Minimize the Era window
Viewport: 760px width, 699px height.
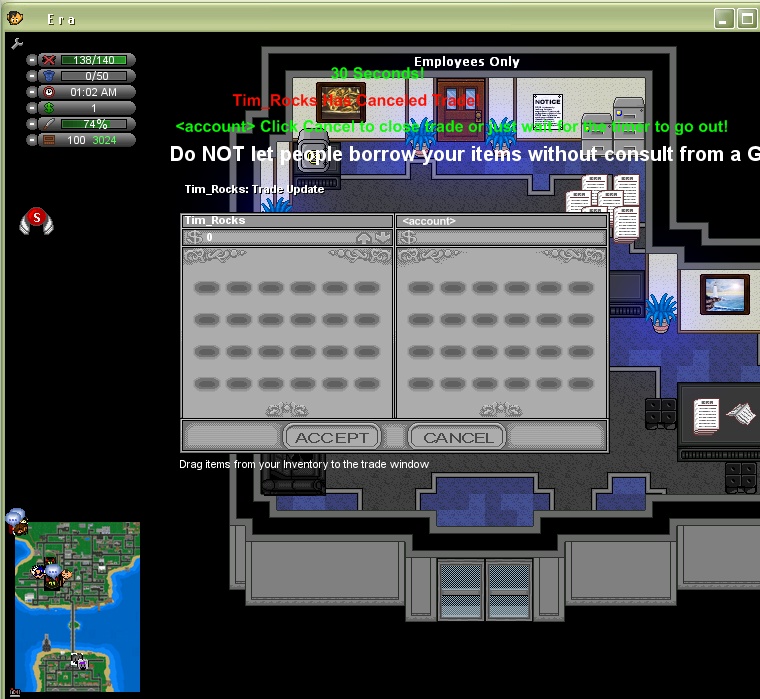click(724, 19)
